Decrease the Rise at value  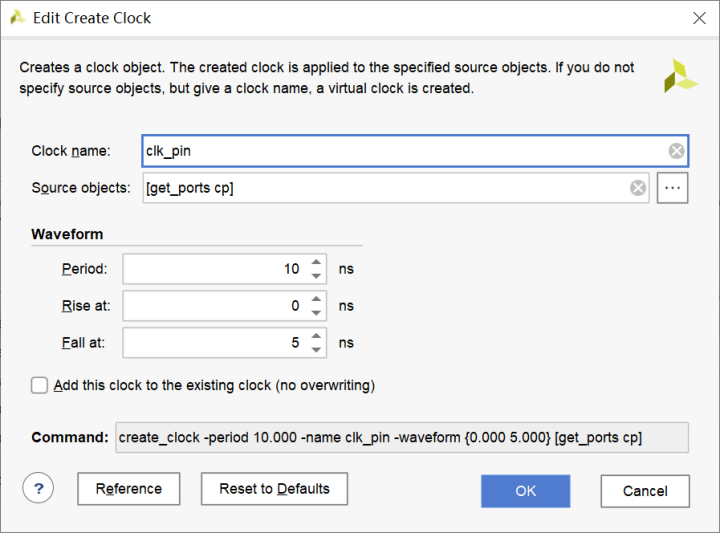pos(317,312)
